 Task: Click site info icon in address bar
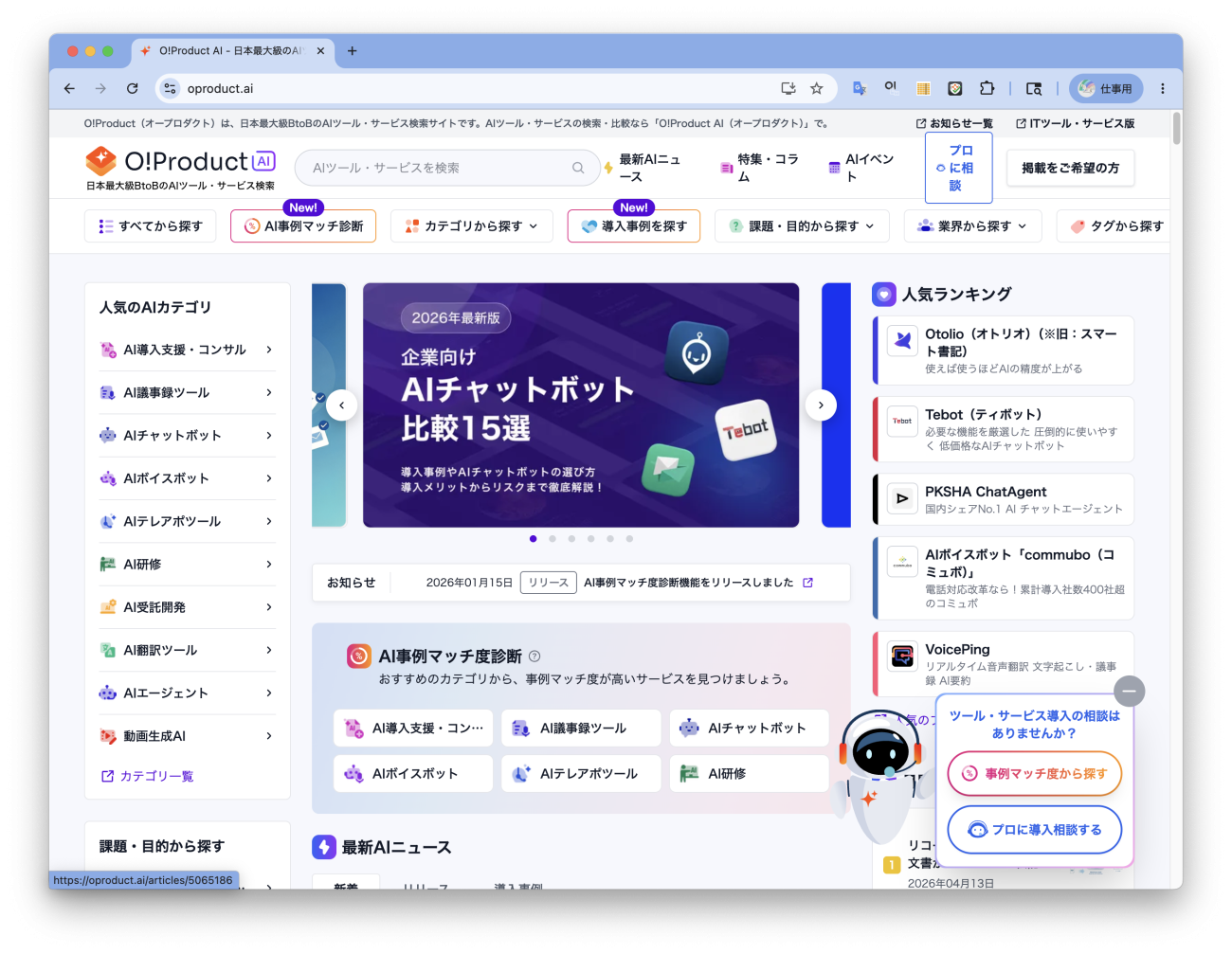click(170, 88)
